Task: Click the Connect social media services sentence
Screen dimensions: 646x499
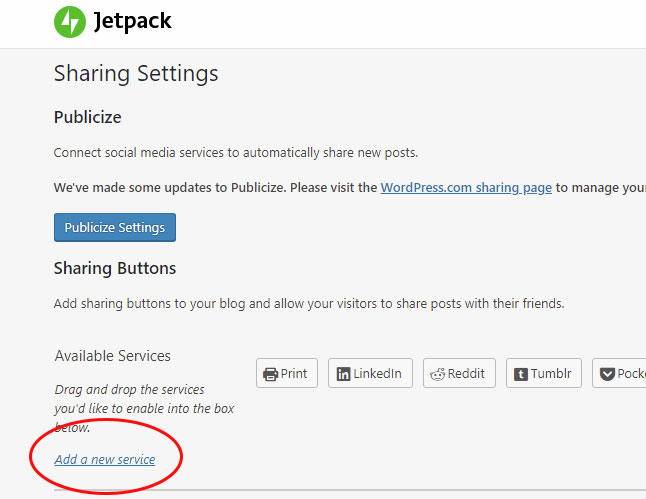Action: point(236,153)
